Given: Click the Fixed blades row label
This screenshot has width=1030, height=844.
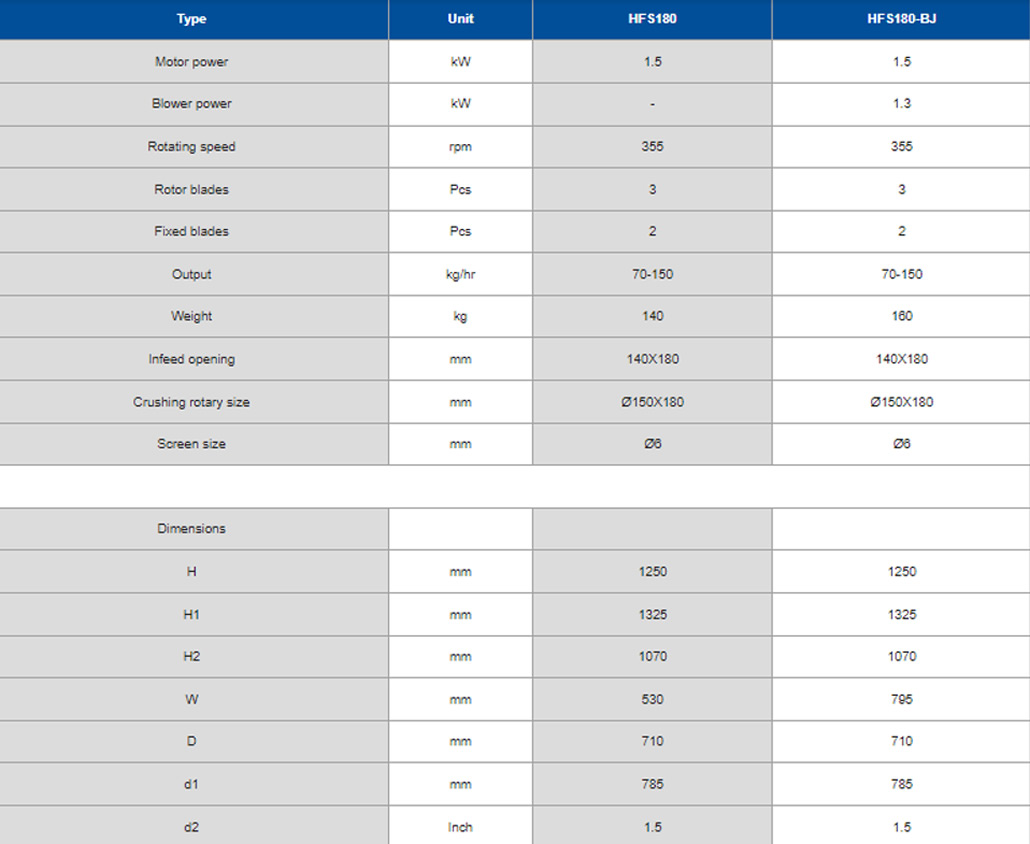Looking at the screenshot, I should coord(191,231).
